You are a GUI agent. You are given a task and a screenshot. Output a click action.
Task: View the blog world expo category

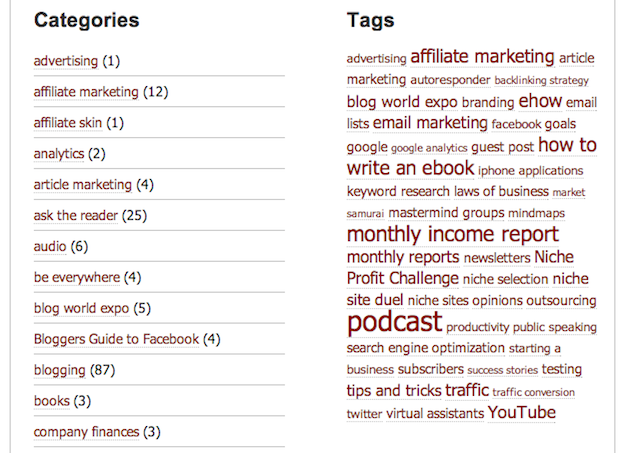coord(81,308)
